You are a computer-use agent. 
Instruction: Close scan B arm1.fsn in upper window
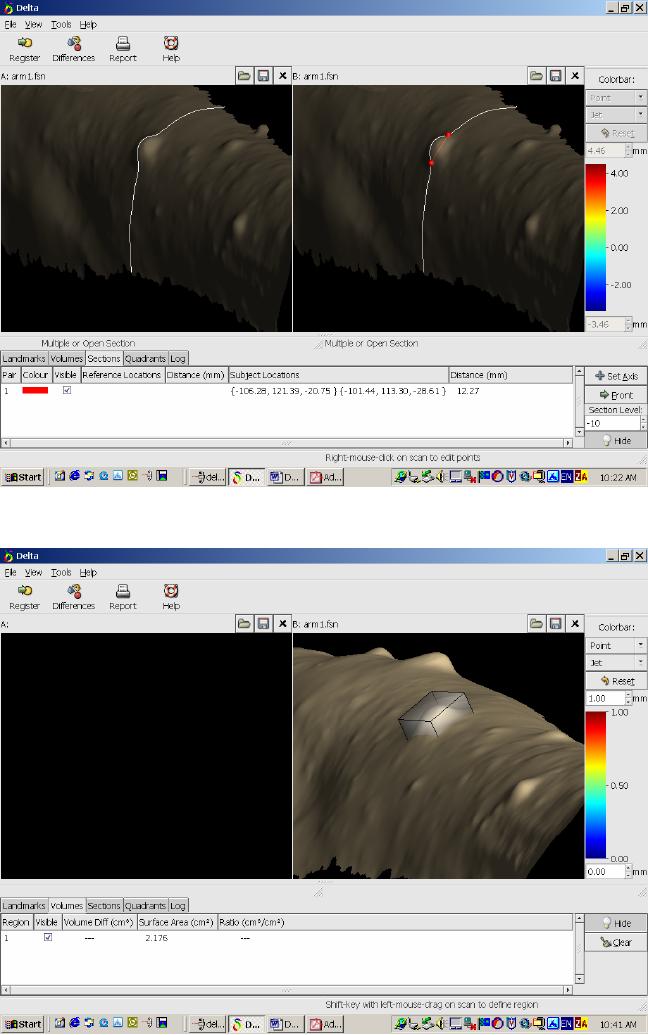(575, 76)
